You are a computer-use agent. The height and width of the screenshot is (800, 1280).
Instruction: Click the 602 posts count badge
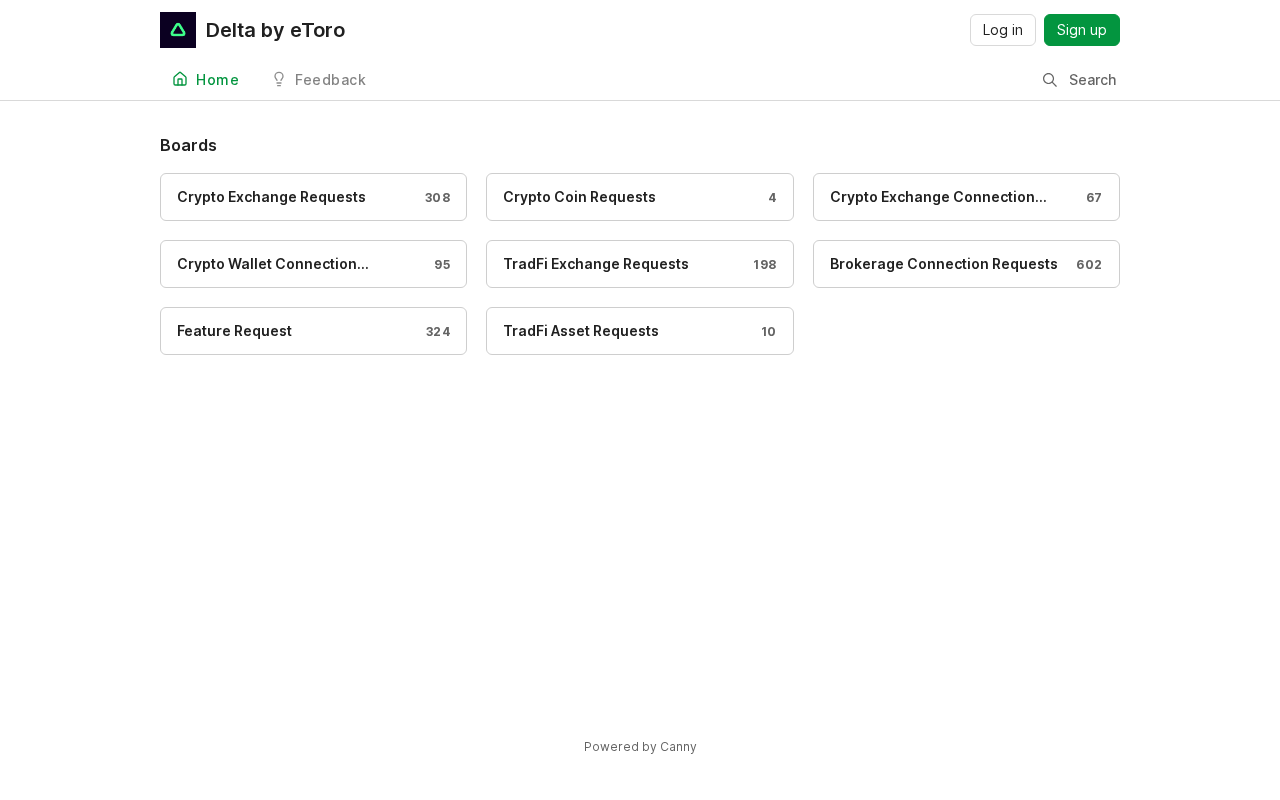pyautogui.click(x=1089, y=265)
